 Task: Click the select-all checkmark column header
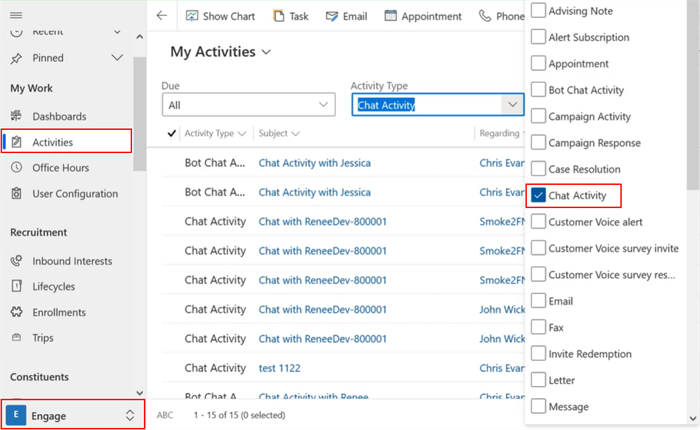point(171,133)
